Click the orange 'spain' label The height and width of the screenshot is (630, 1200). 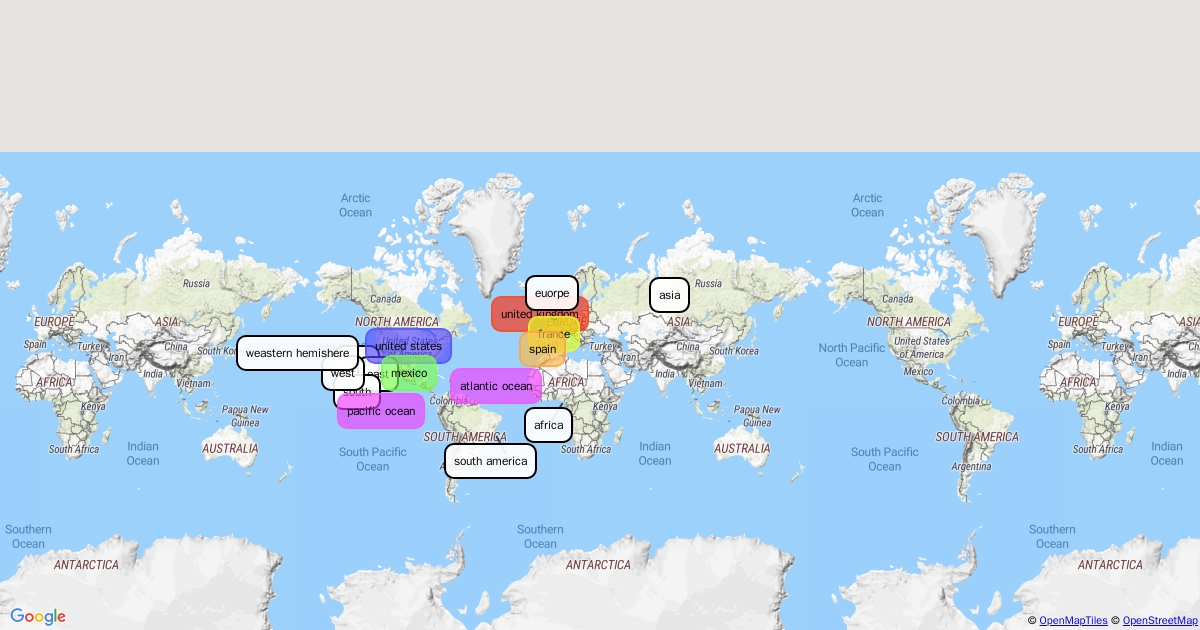click(x=542, y=349)
